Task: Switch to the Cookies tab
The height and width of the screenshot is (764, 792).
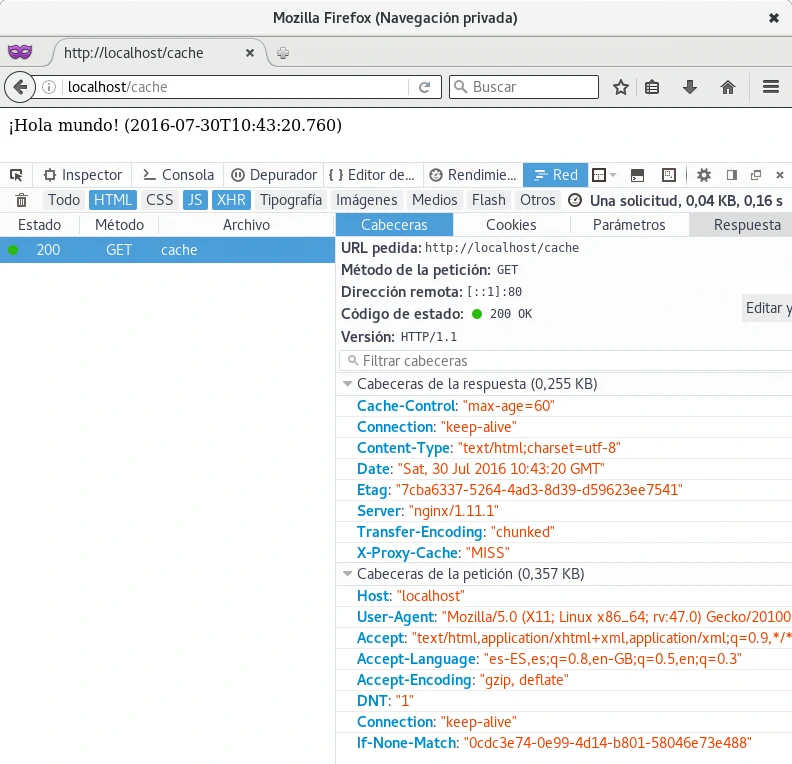Action: click(x=511, y=225)
